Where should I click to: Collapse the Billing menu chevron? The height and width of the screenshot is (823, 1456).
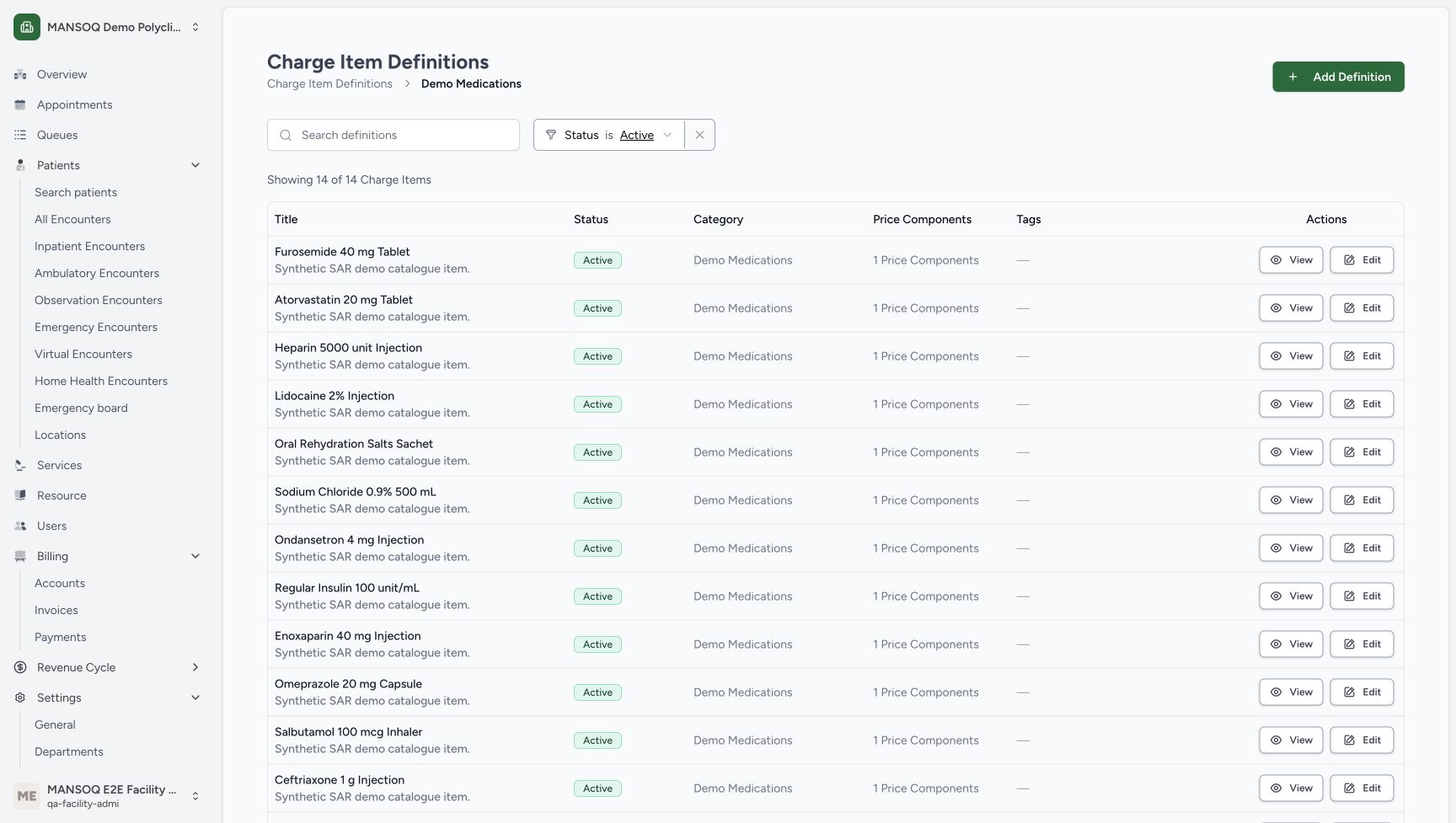[195, 556]
